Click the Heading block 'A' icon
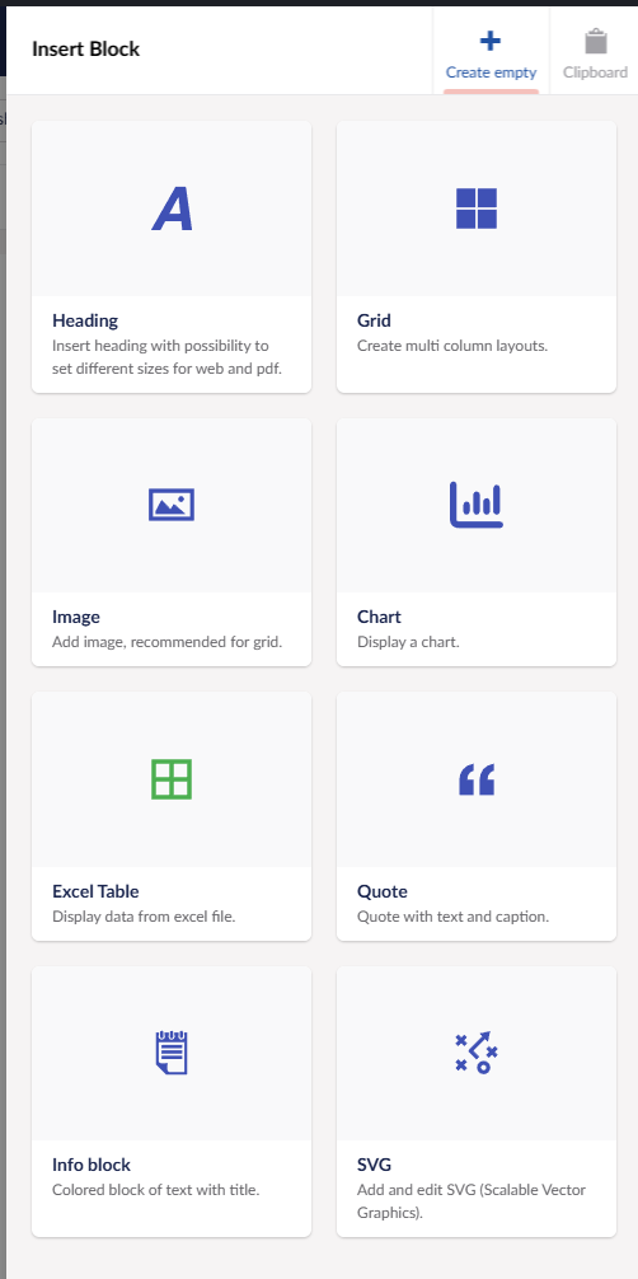 coord(172,210)
